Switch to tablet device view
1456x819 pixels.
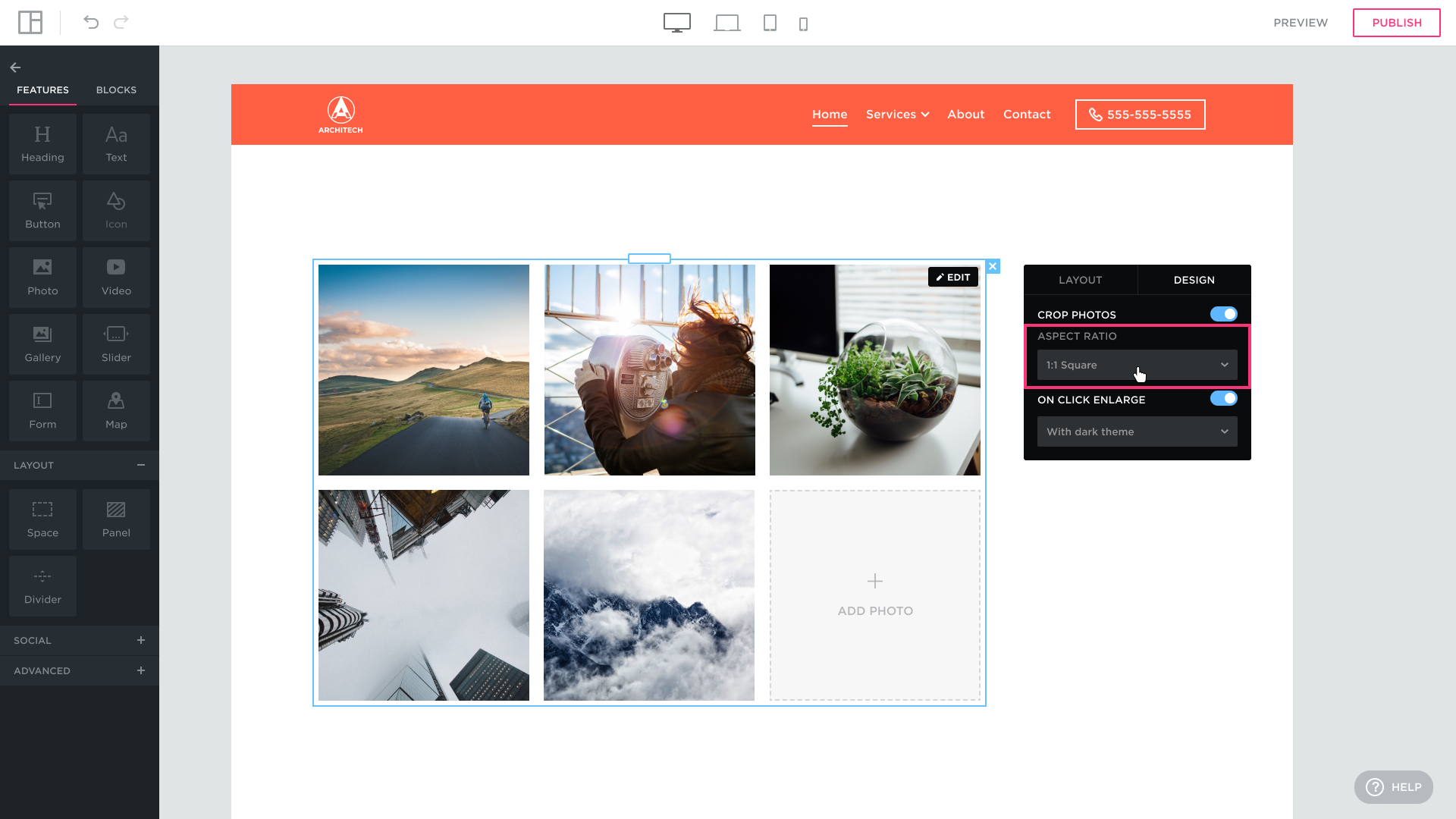point(770,23)
